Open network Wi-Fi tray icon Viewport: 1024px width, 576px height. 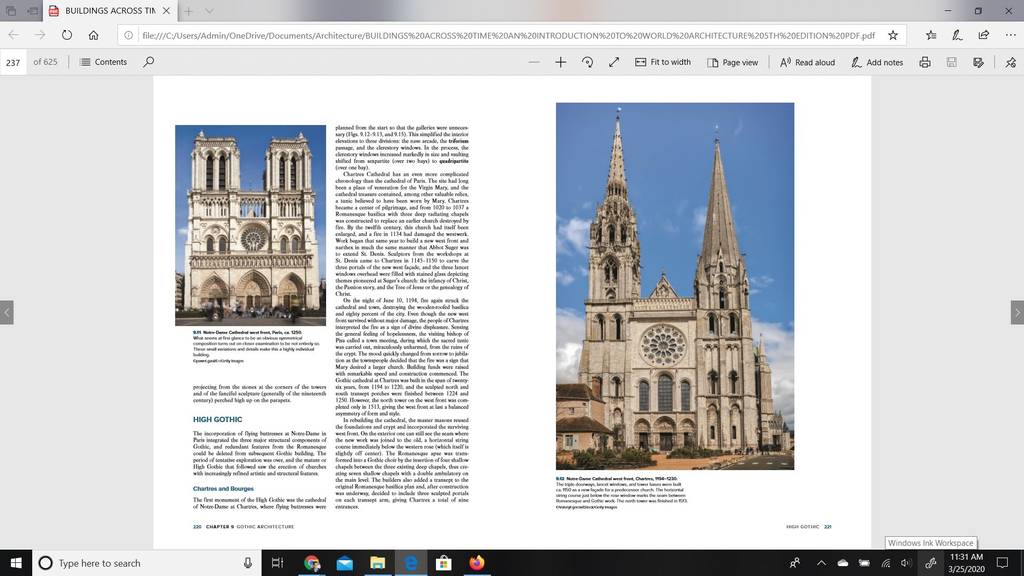coord(886,563)
